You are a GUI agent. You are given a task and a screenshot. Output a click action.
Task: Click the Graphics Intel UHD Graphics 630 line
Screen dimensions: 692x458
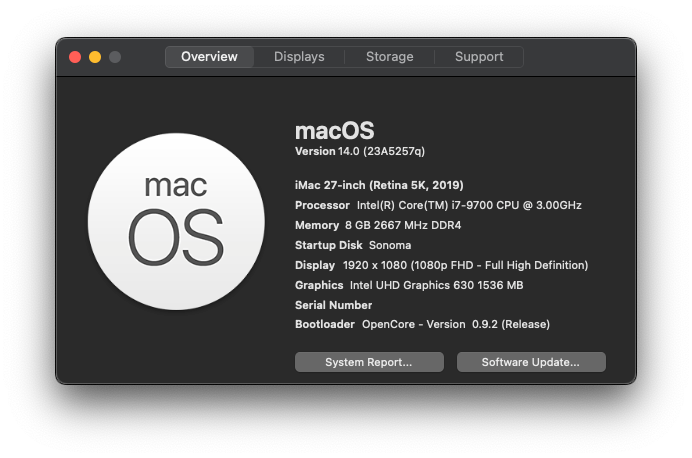point(409,285)
